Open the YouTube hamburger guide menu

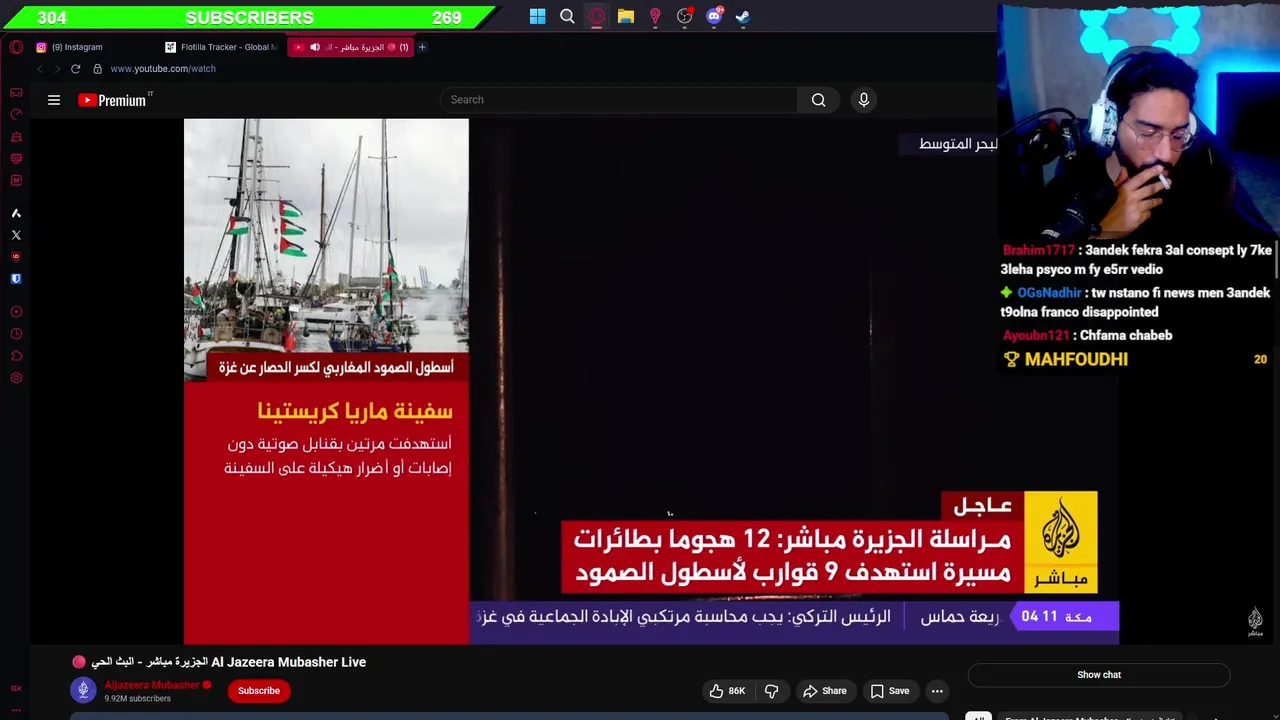click(x=54, y=100)
